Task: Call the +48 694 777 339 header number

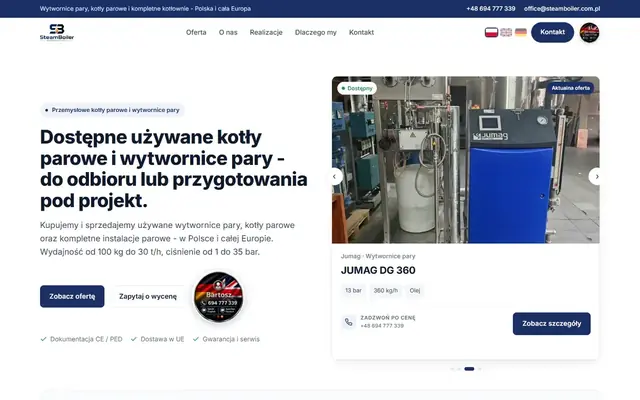Action: (x=491, y=9)
